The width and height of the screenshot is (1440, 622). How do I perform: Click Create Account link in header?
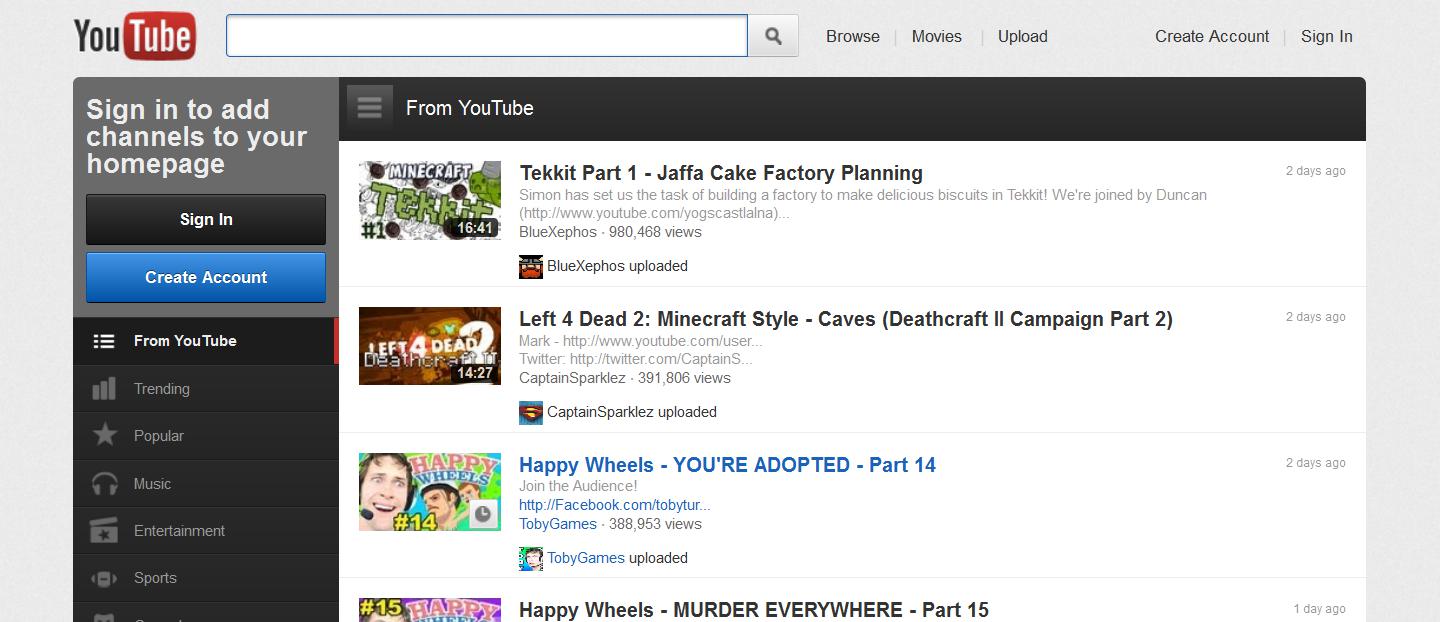tap(1212, 36)
